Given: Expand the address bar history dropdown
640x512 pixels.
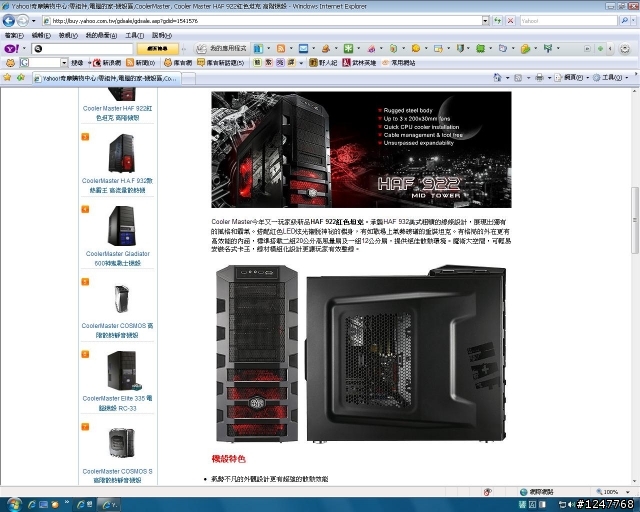Looking at the screenshot, I should click(x=485, y=20).
